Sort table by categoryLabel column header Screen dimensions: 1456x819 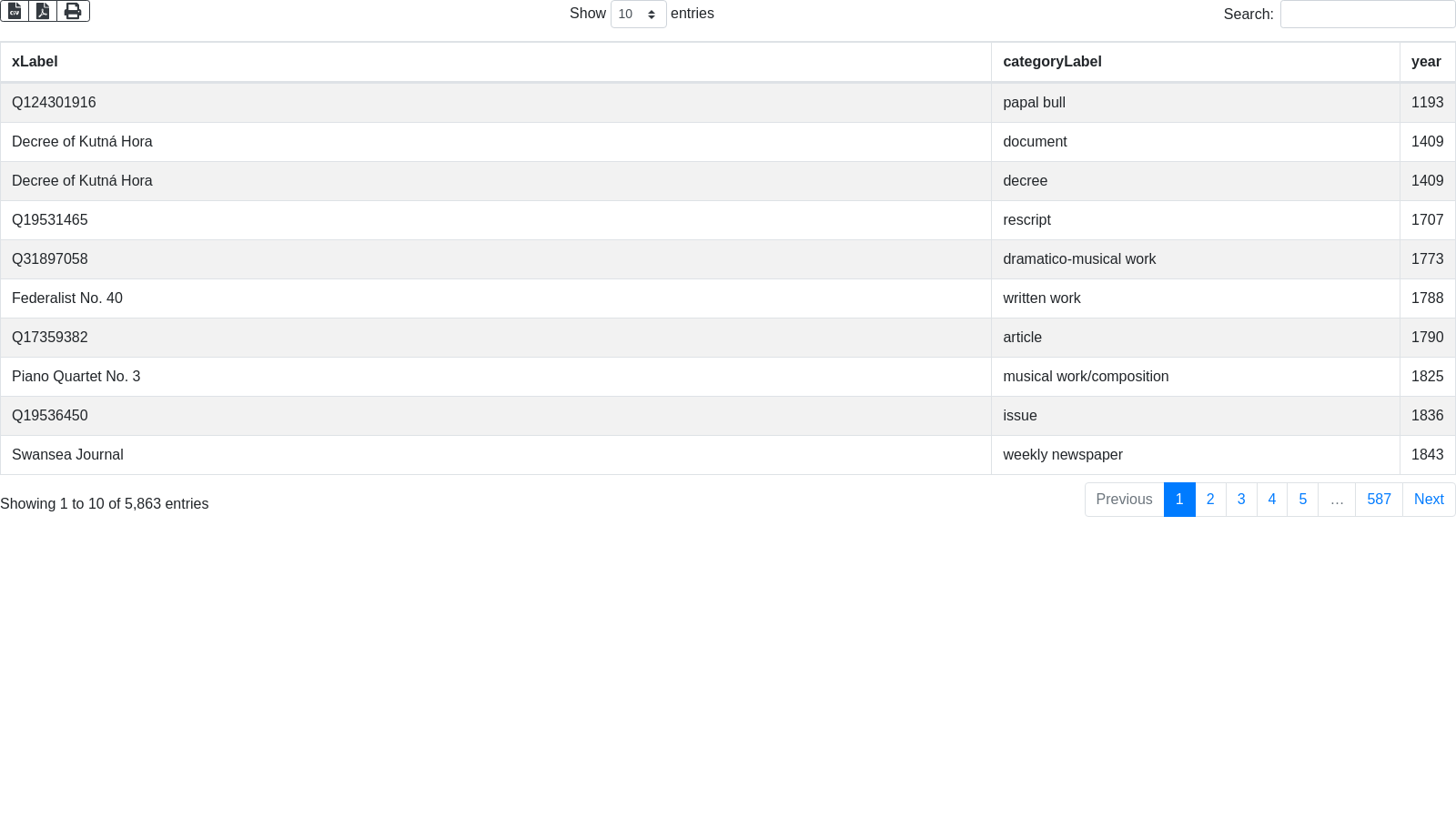[x=1052, y=62]
